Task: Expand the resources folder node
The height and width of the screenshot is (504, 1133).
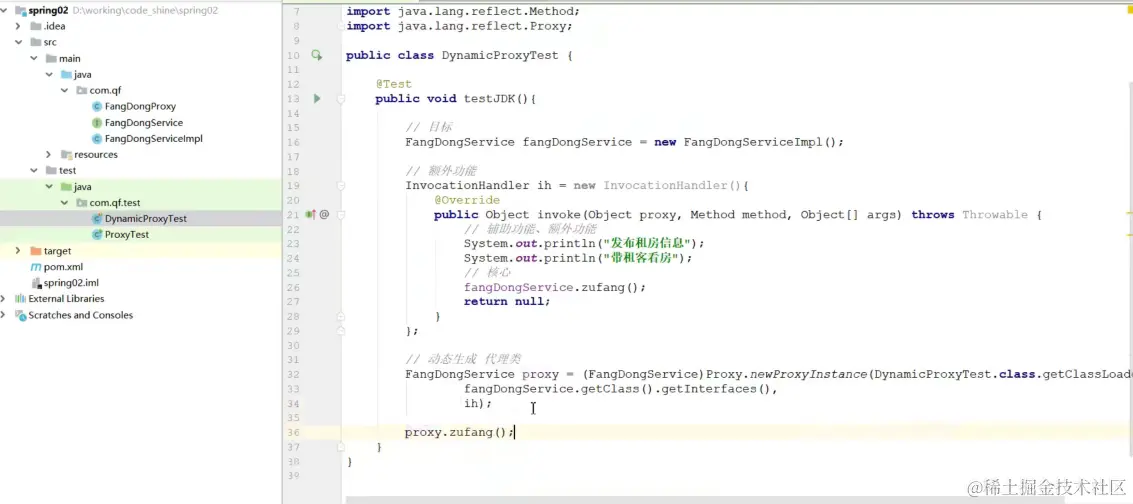Action: click(x=48, y=155)
